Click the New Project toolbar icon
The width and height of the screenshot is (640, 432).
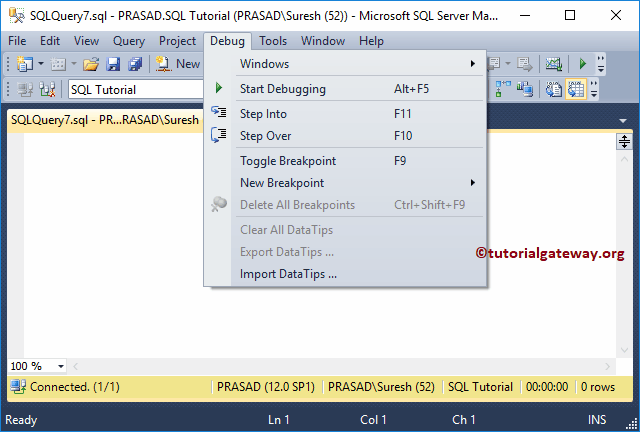25,64
